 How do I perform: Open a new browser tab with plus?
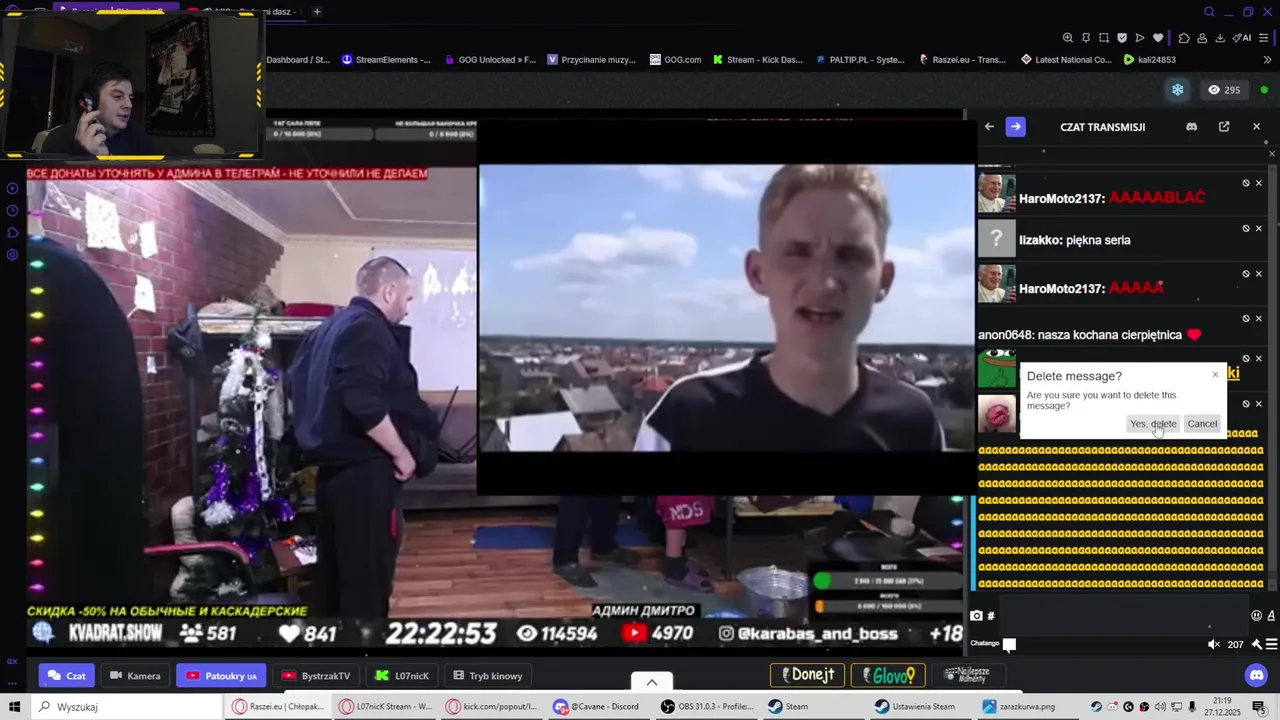317,12
